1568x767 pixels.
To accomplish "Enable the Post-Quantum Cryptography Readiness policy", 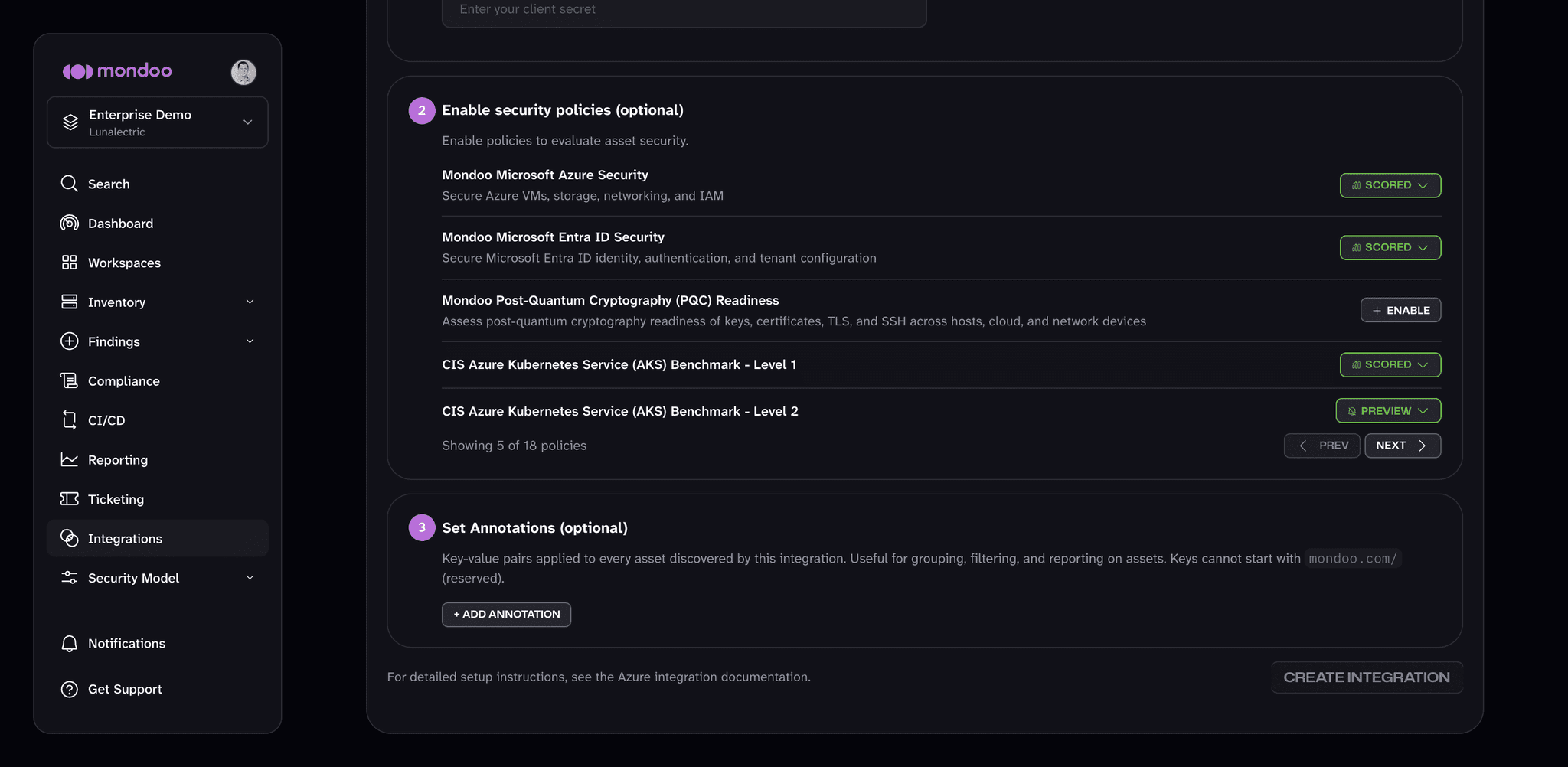I will pyautogui.click(x=1400, y=310).
